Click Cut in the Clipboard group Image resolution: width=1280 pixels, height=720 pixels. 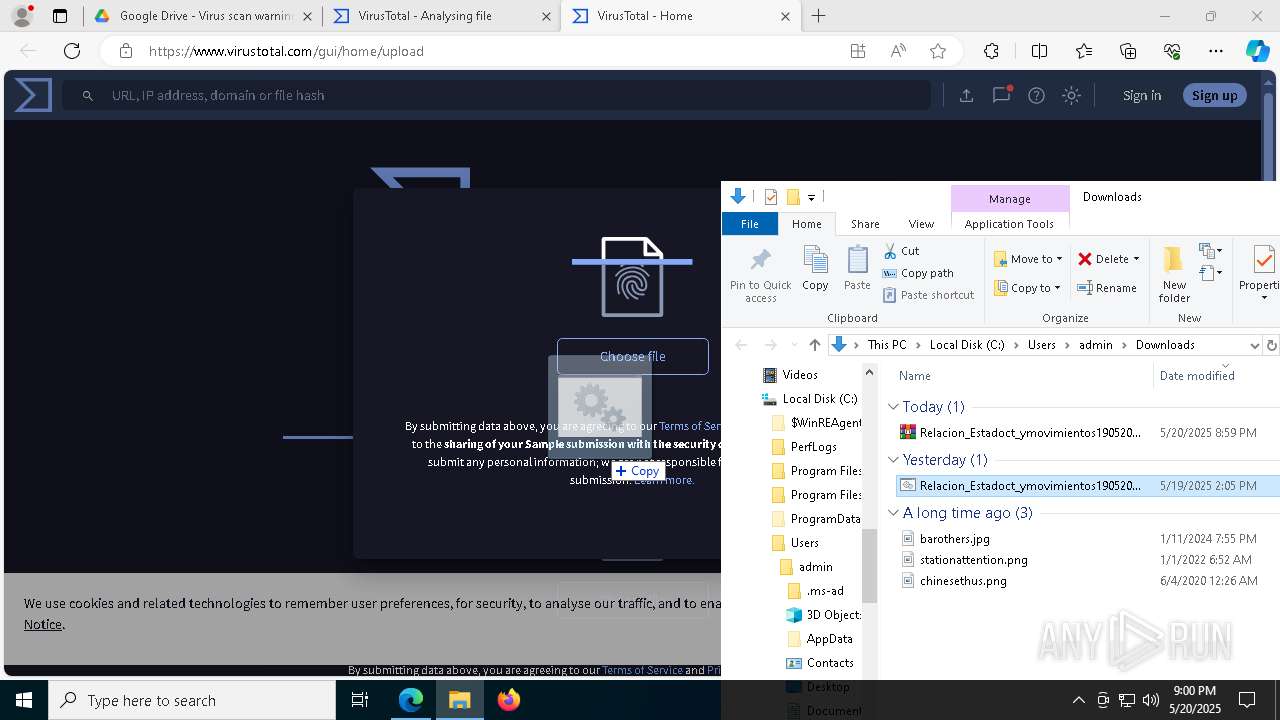[901, 251]
